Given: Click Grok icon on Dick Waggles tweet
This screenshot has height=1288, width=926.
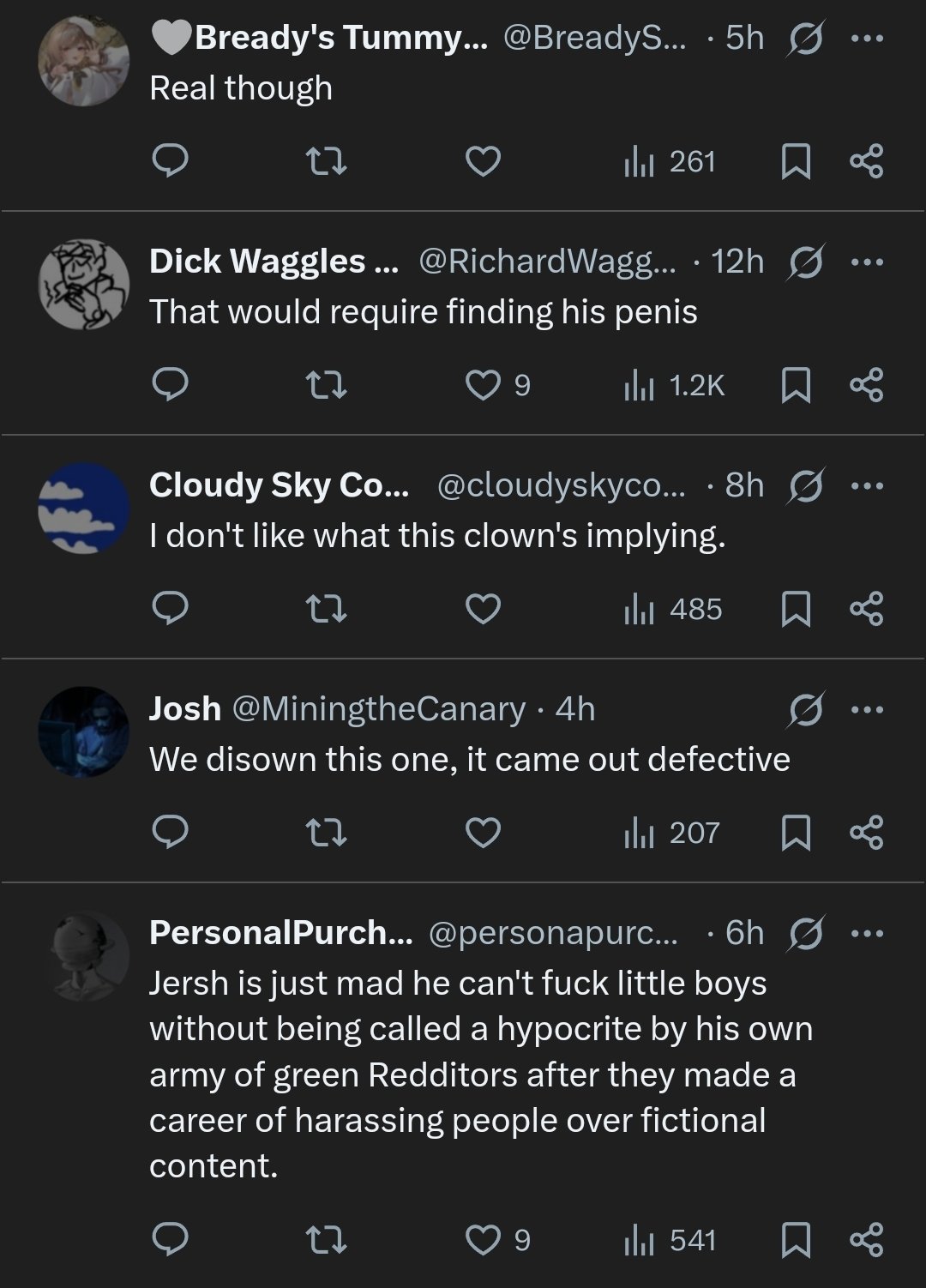Looking at the screenshot, I should pos(804,262).
